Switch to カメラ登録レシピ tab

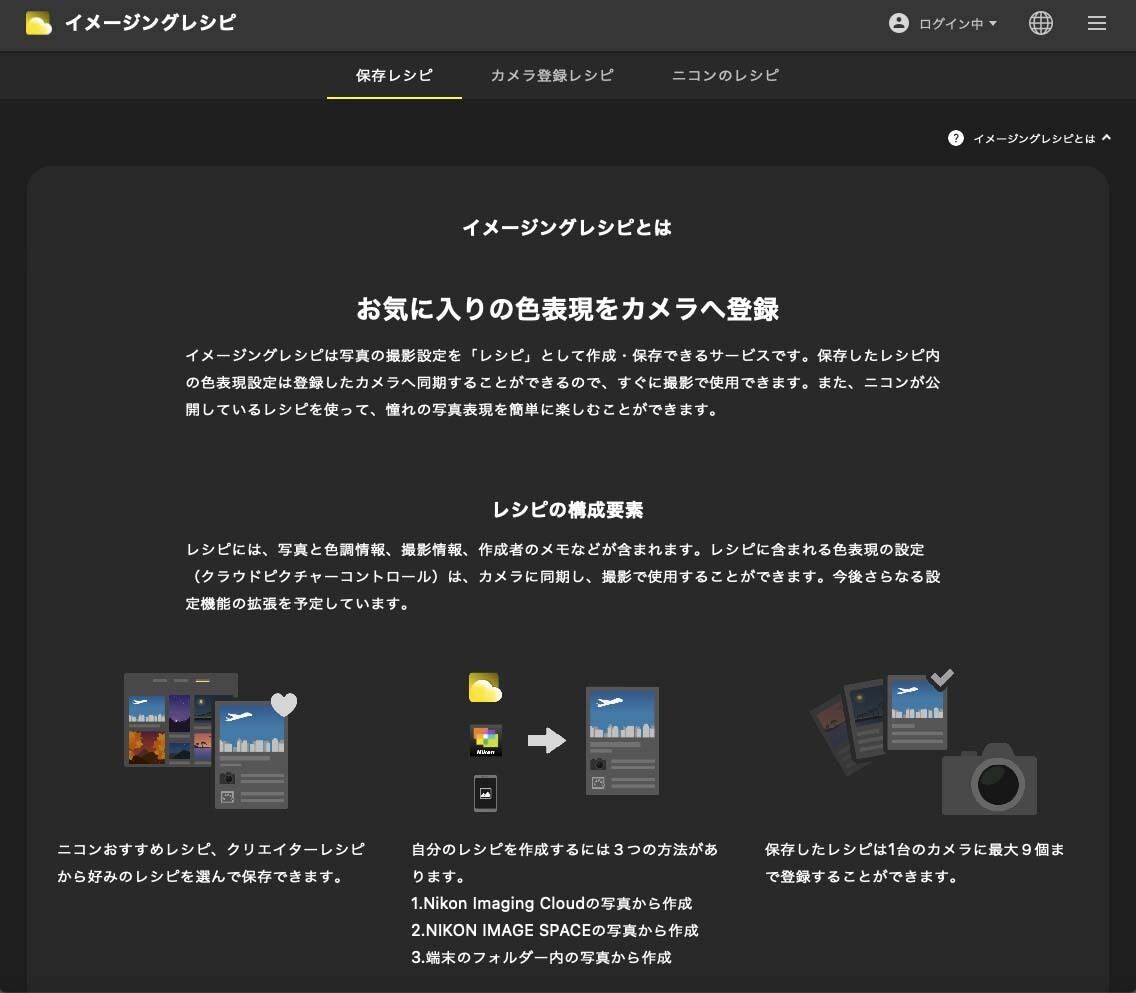(x=552, y=75)
